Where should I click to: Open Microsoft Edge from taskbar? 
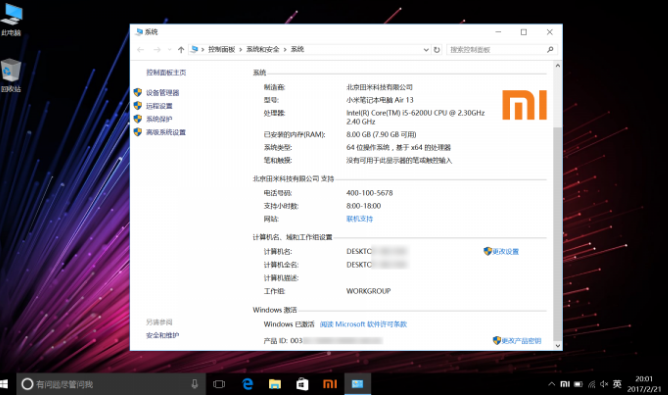pyautogui.click(x=248, y=384)
